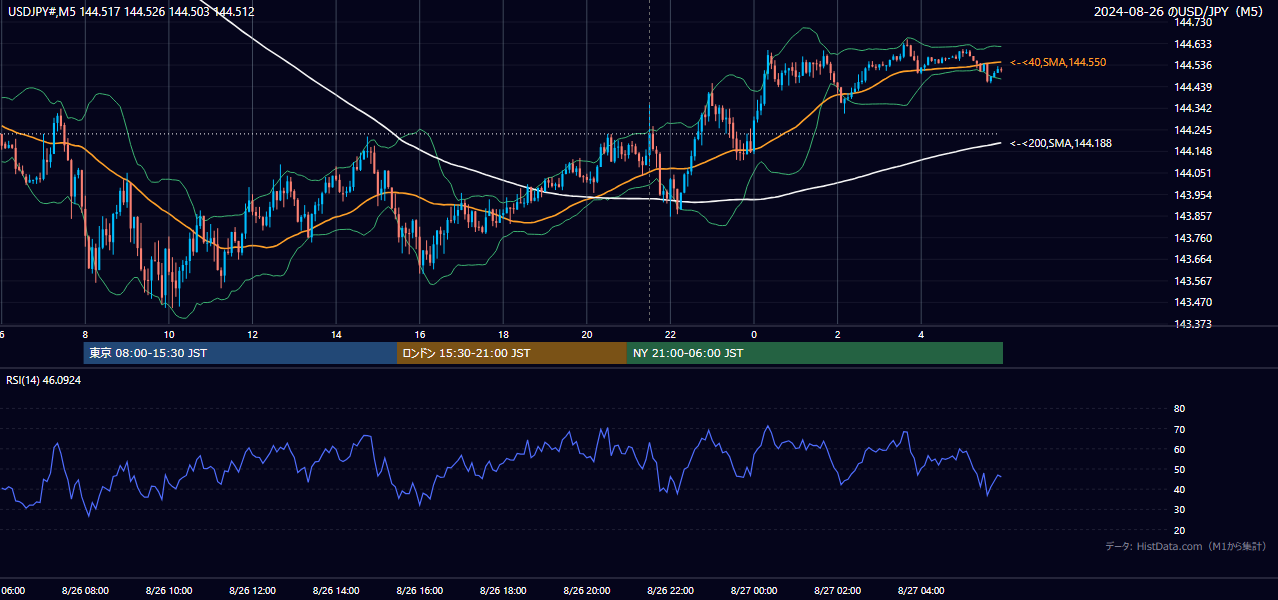Click RSI scale level 70

pos(1179,429)
